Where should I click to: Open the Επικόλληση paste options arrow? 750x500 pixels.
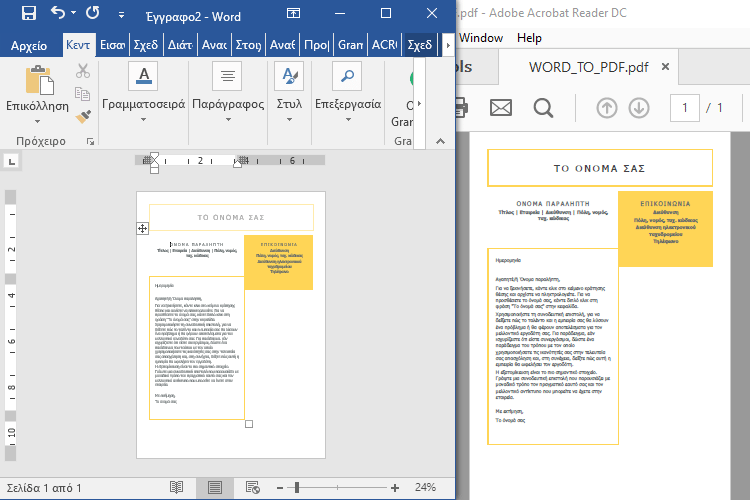38,119
